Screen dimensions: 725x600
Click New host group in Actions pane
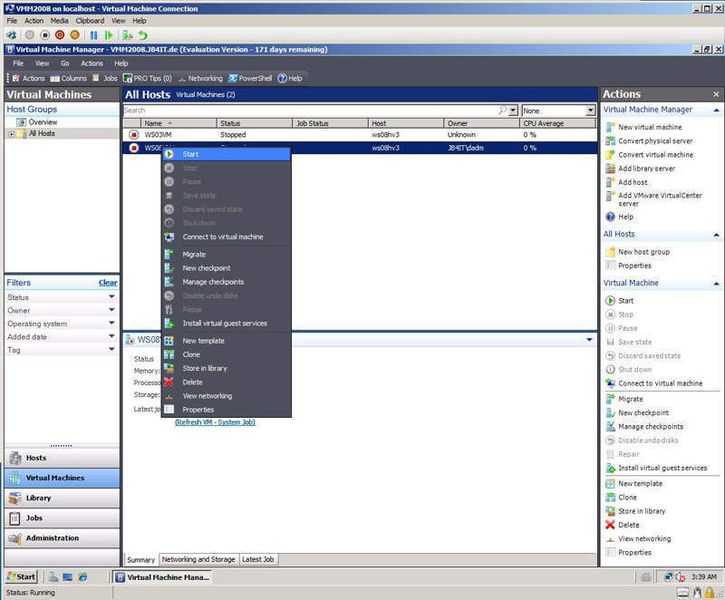644,251
